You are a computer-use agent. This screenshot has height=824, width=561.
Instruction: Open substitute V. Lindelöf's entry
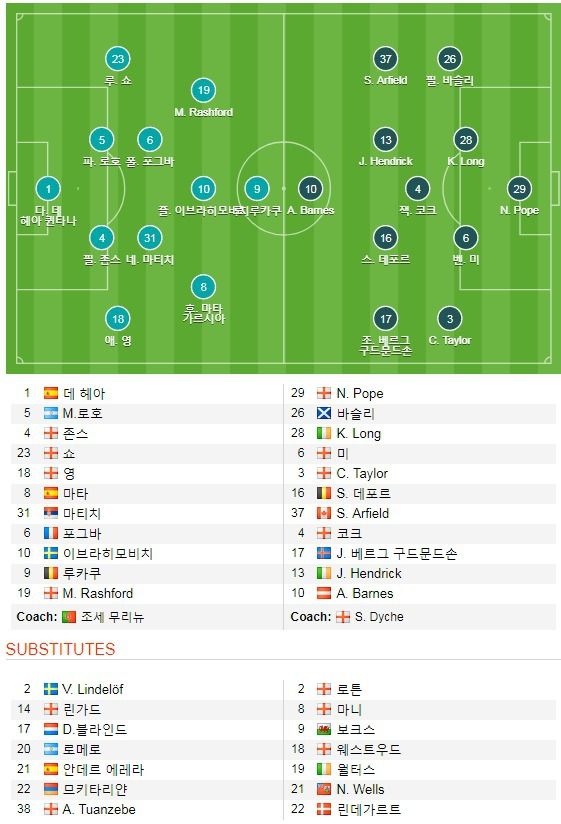tap(92, 689)
